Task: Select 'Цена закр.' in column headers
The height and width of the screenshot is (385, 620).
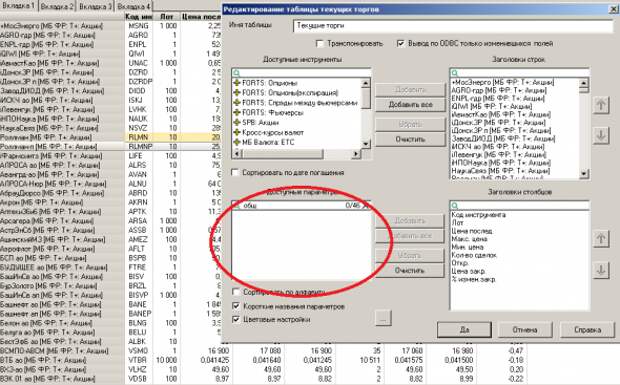Action: 468,272
